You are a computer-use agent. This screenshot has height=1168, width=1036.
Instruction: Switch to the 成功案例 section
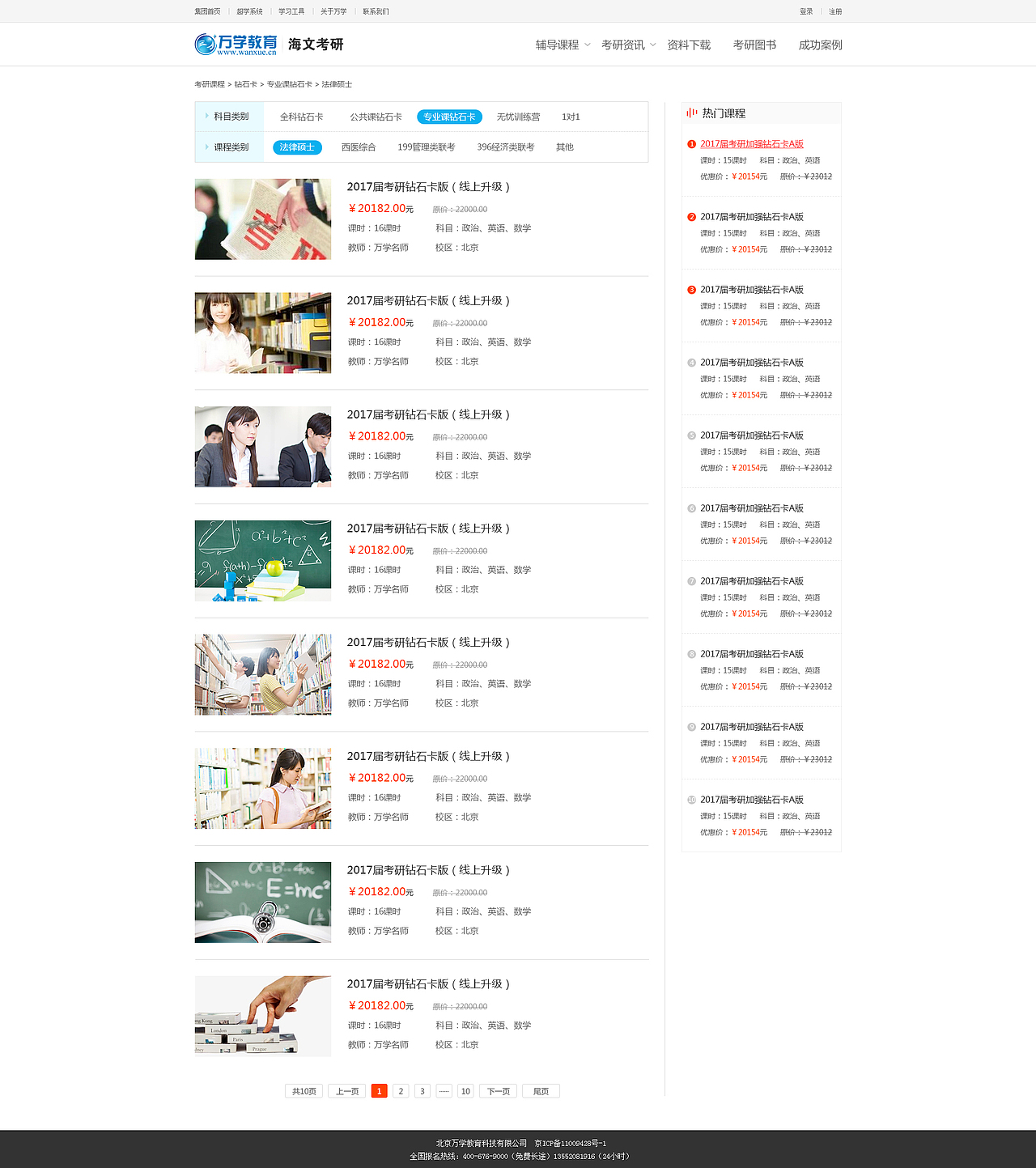(819, 45)
